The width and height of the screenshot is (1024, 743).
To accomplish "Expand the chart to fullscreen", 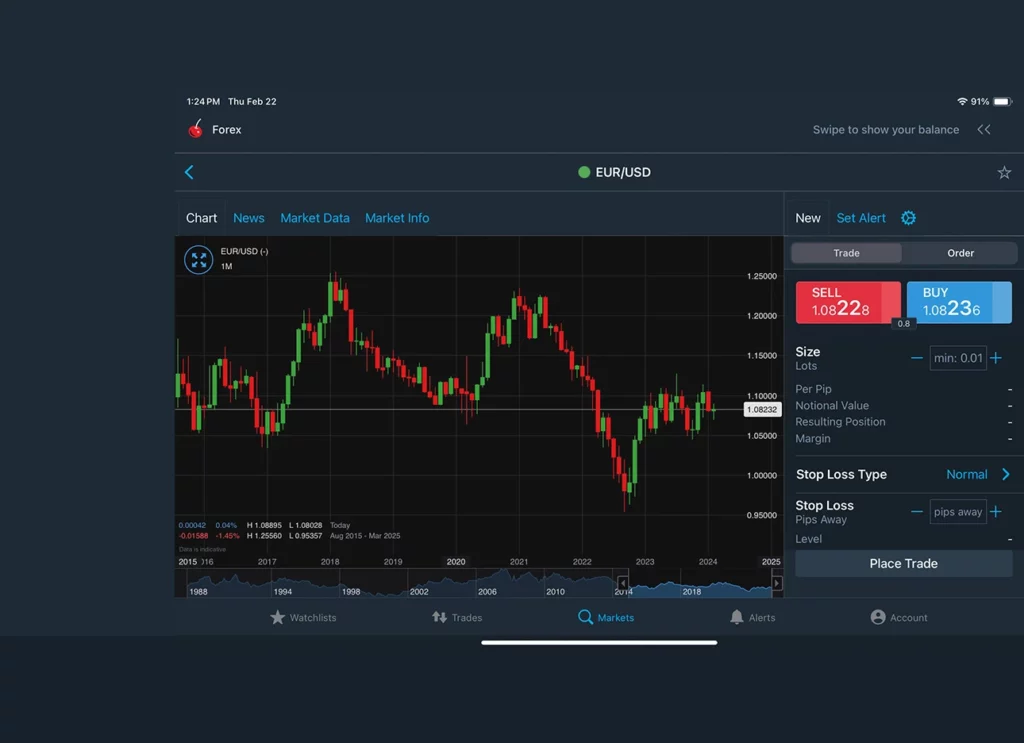I will (199, 260).
